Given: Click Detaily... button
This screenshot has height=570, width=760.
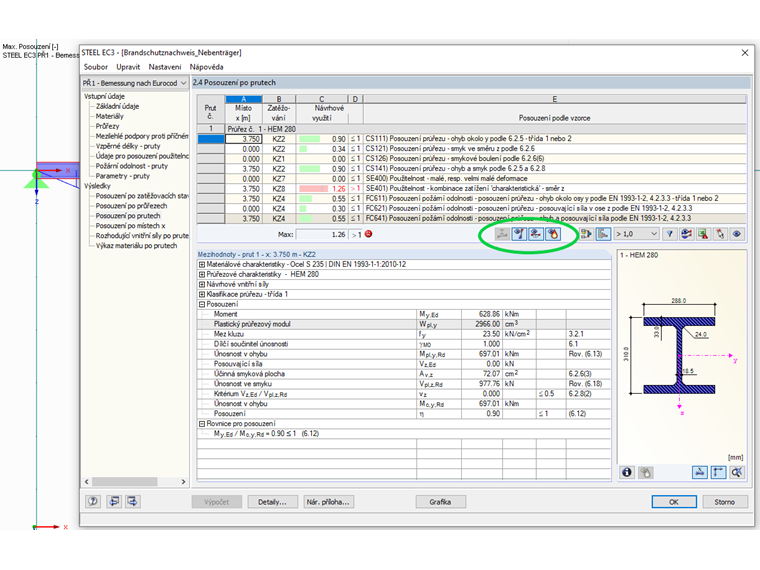Looking at the screenshot, I should tap(272, 502).
